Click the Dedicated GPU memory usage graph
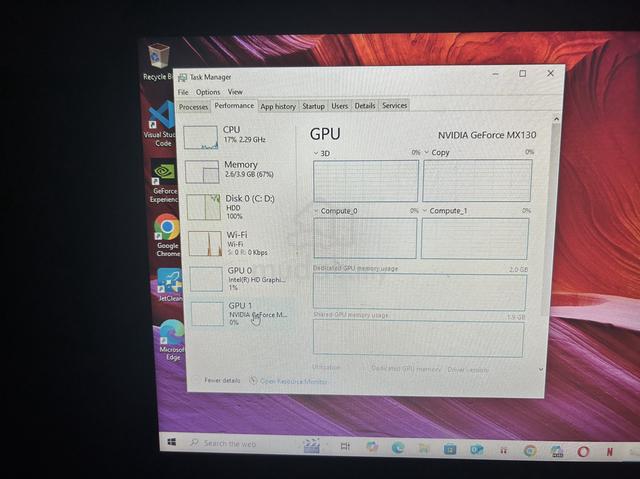The image size is (640, 479). coord(419,291)
